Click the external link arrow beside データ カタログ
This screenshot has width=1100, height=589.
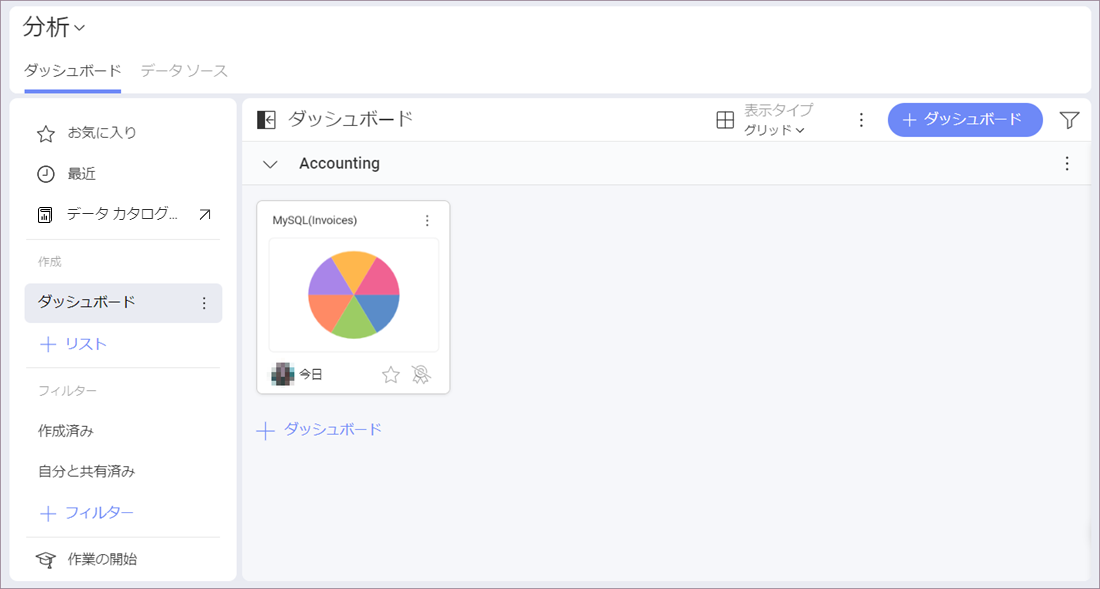coord(204,215)
